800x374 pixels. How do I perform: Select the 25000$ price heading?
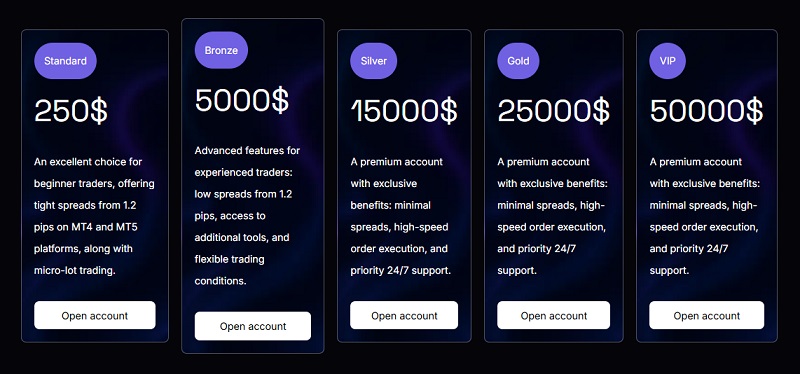(x=554, y=111)
